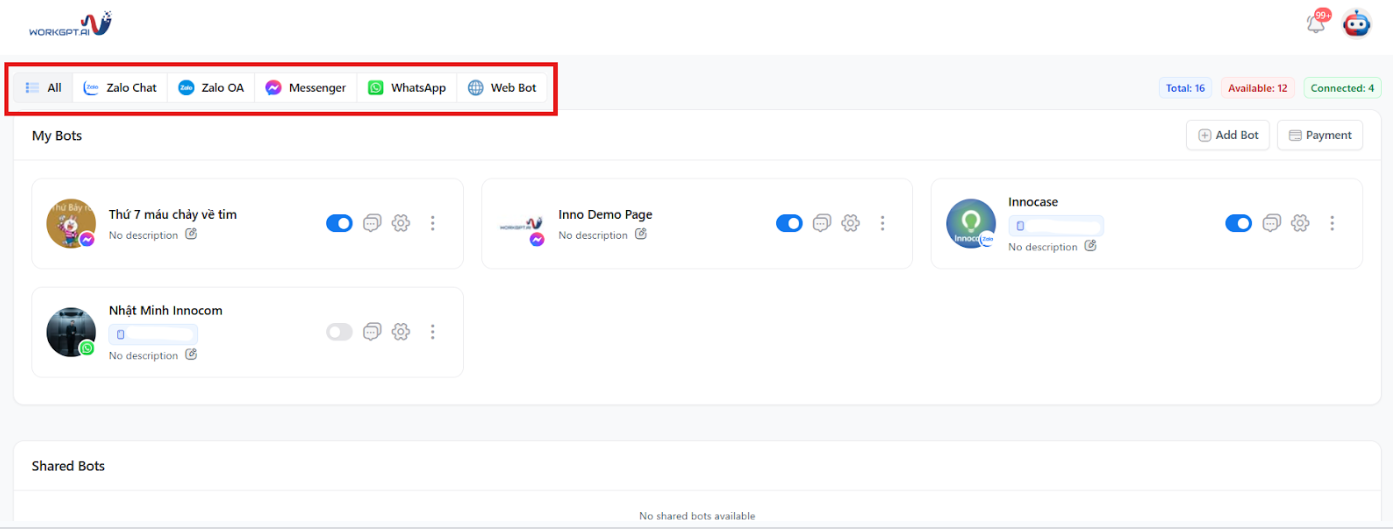The width and height of the screenshot is (1393, 529).
Task: Enable the Nhật Minh Innocom bot toggle
Action: tap(339, 332)
